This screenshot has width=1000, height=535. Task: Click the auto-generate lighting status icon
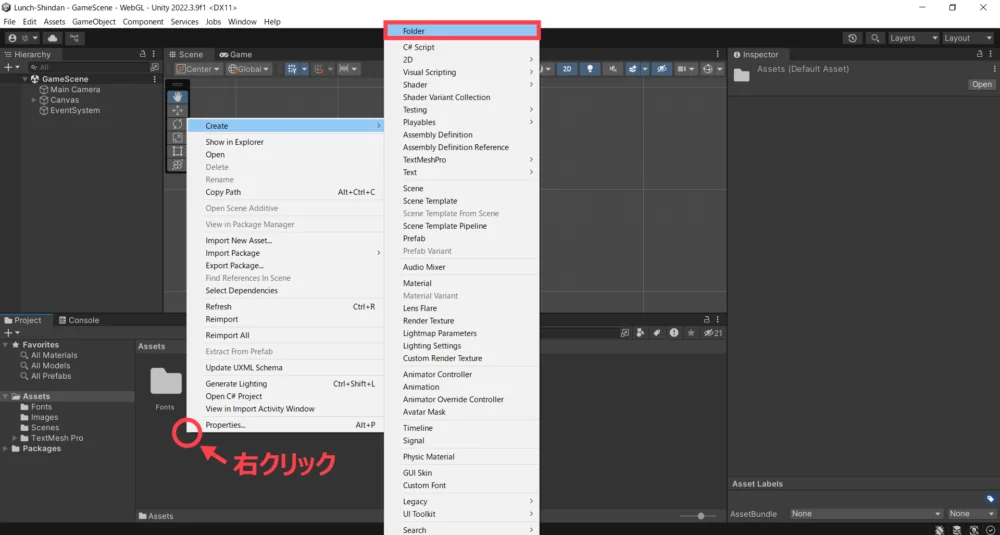click(974, 529)
